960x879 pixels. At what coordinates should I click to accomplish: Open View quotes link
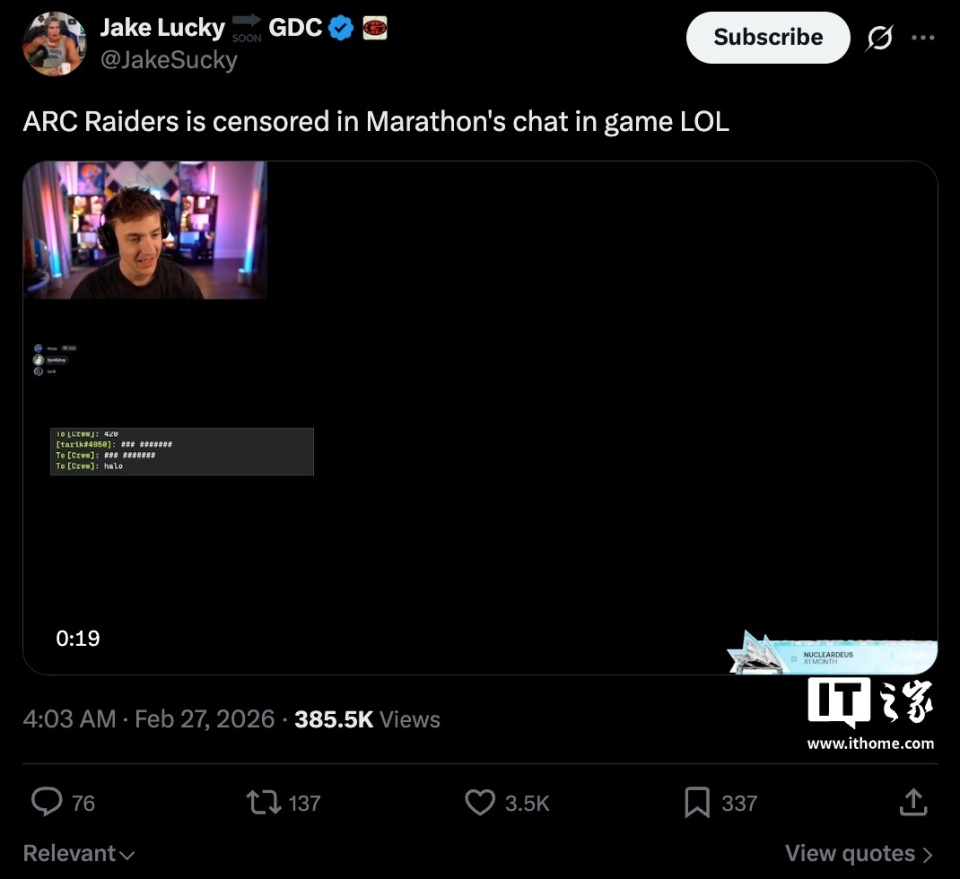(859, 853)
